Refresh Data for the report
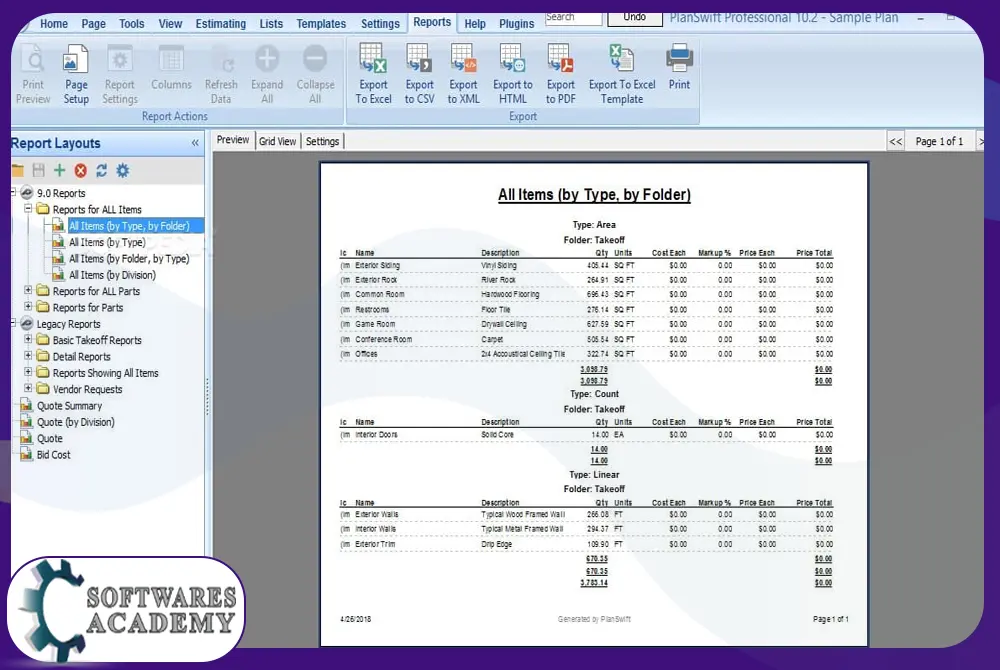The image size is (1000, 670). (x=221, y=75)
